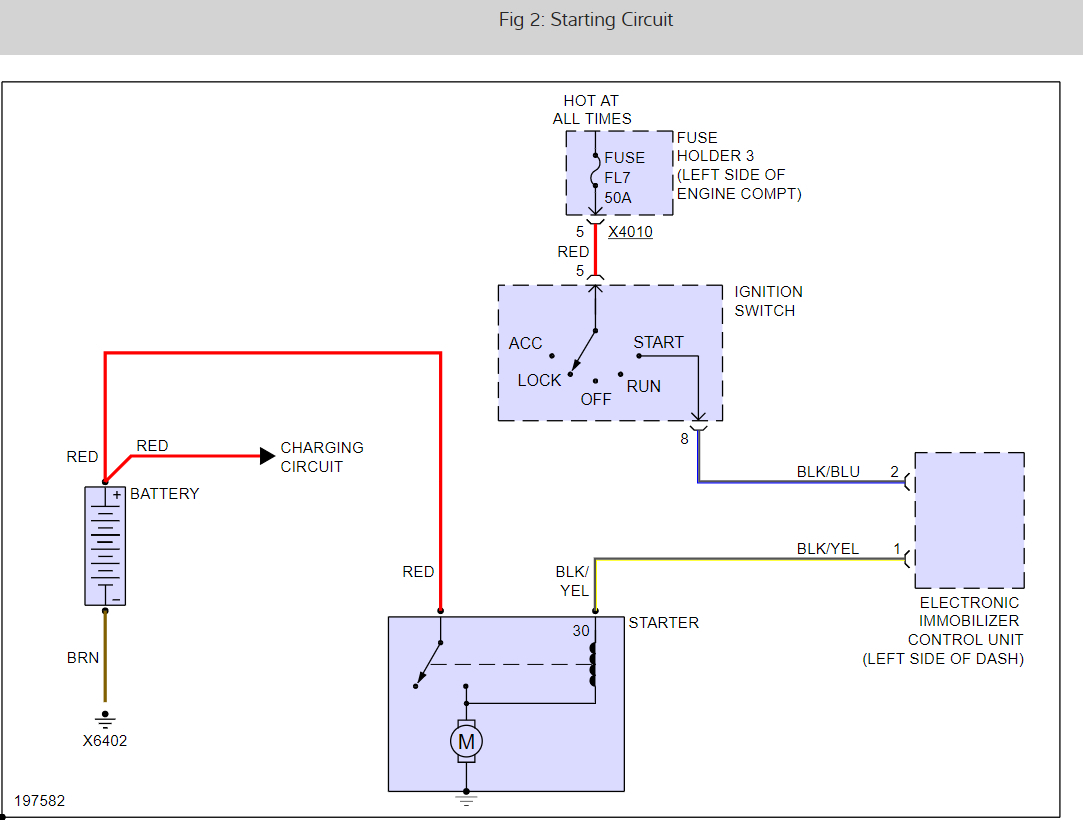Open the X4010 connector link
The width and height of the screenshot is (1083, 828).
click(629, 231)
